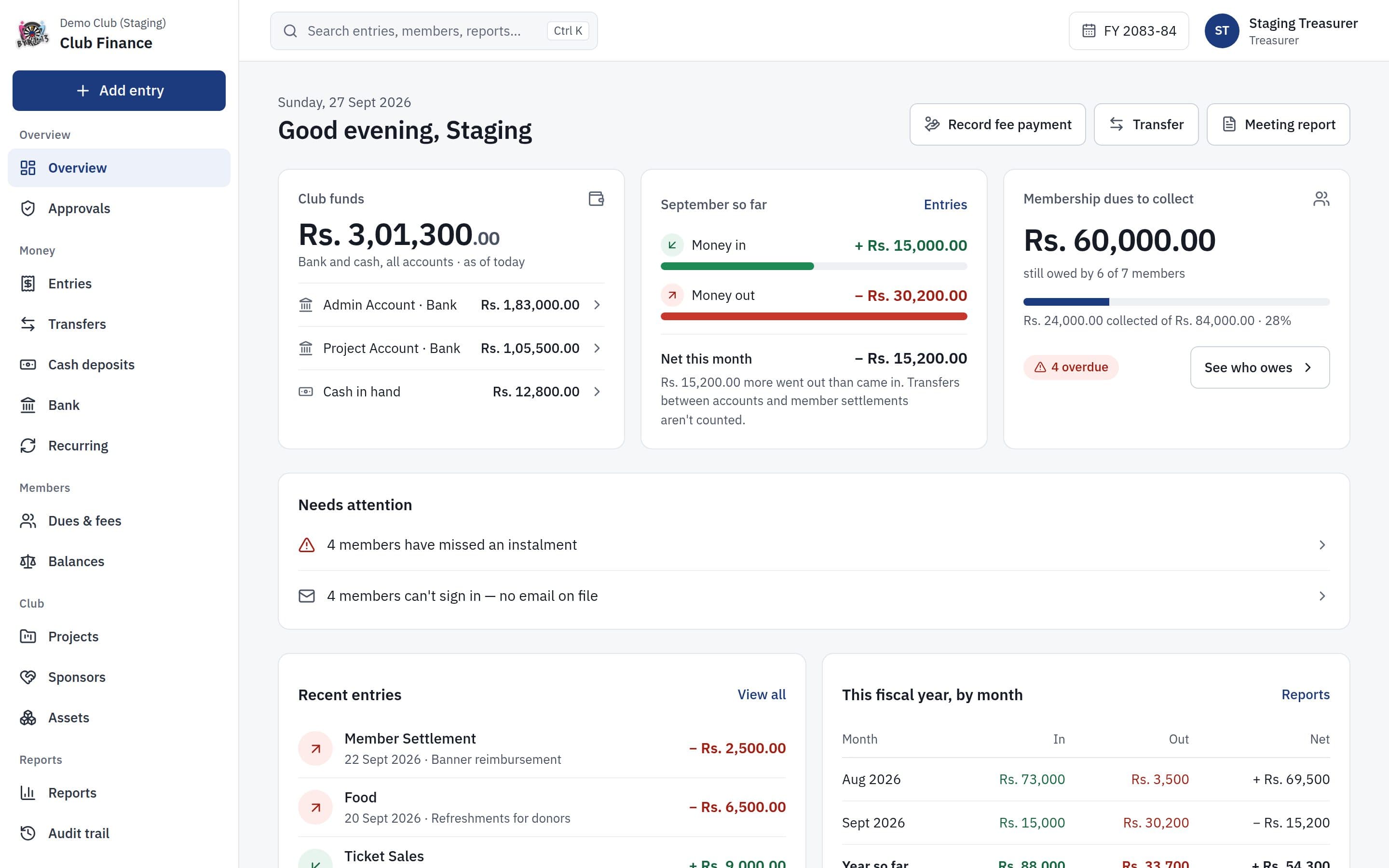Image resolution: width=1389 pixels, height=868 pixels.
Task: Open the FY 2083-84 fiscal year selector
Action: click(x=1129, y=31)
